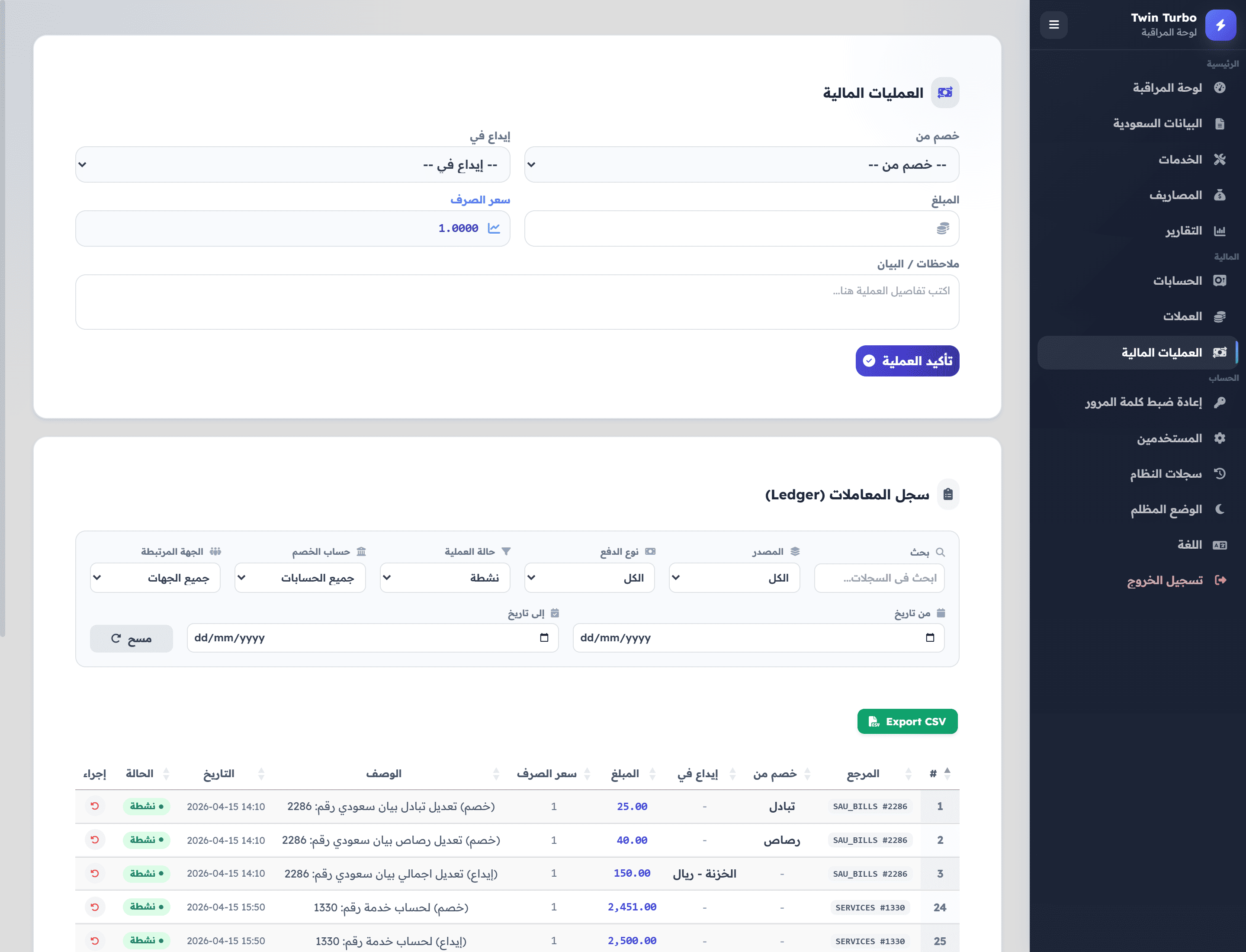Click the ledger clipboard icon beside سجل المعاملات

coord(948,495)
